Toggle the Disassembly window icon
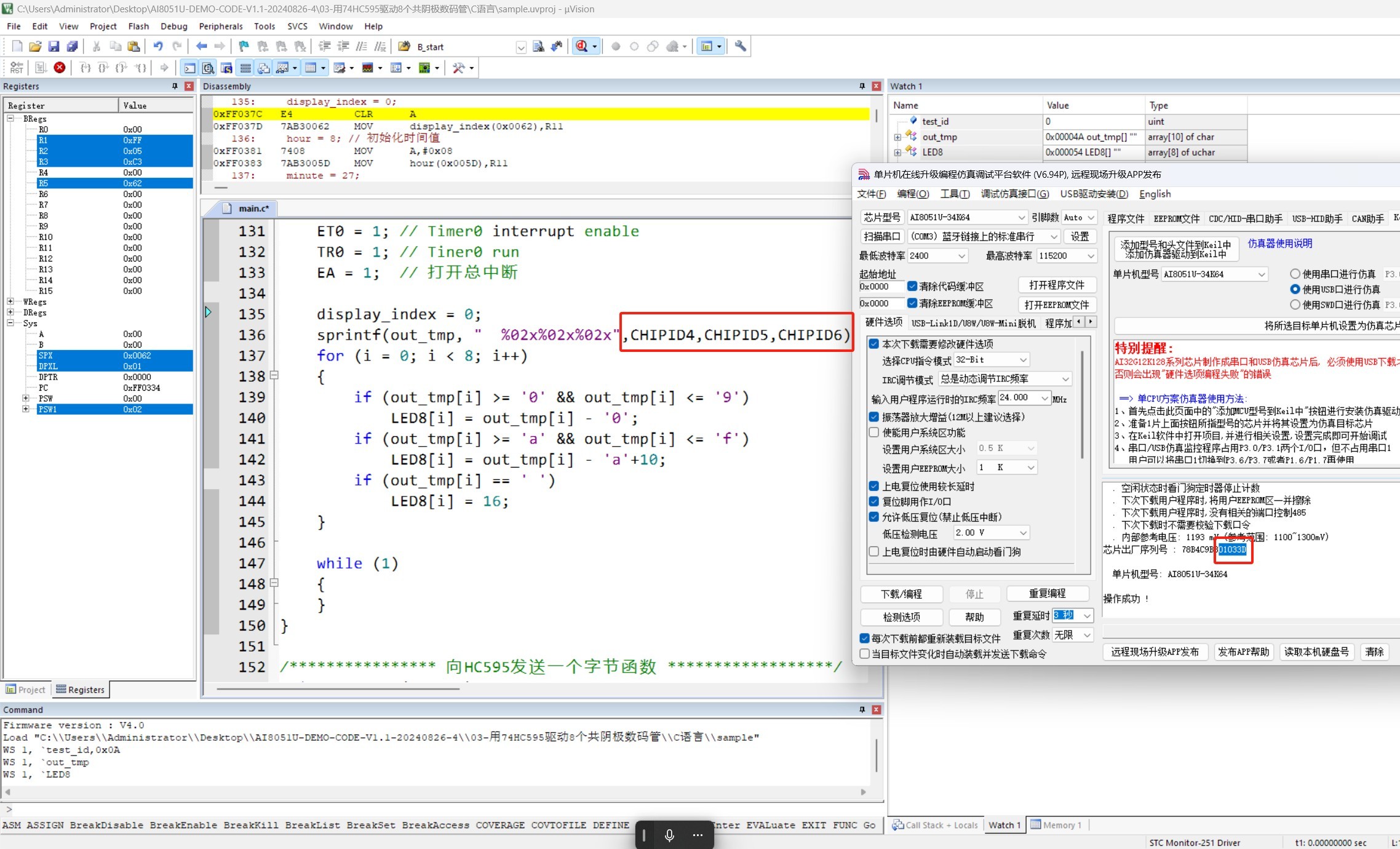 (x=208, y=68)
